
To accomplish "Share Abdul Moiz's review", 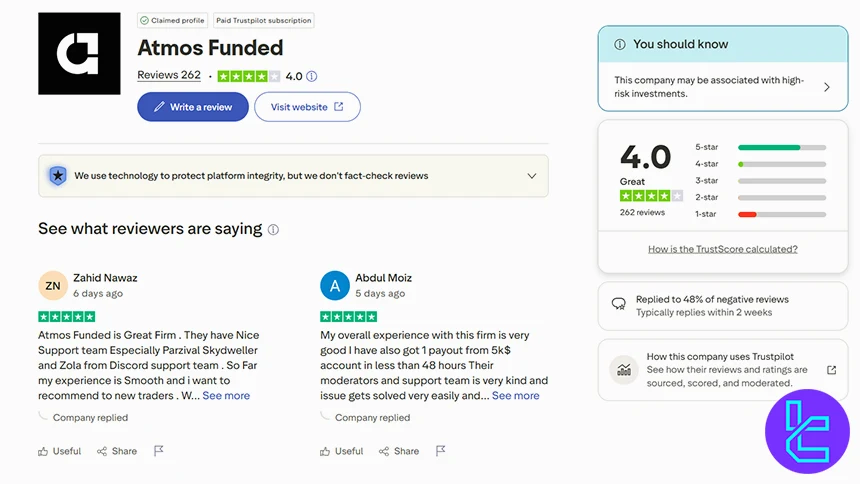I will click(399, 451).
